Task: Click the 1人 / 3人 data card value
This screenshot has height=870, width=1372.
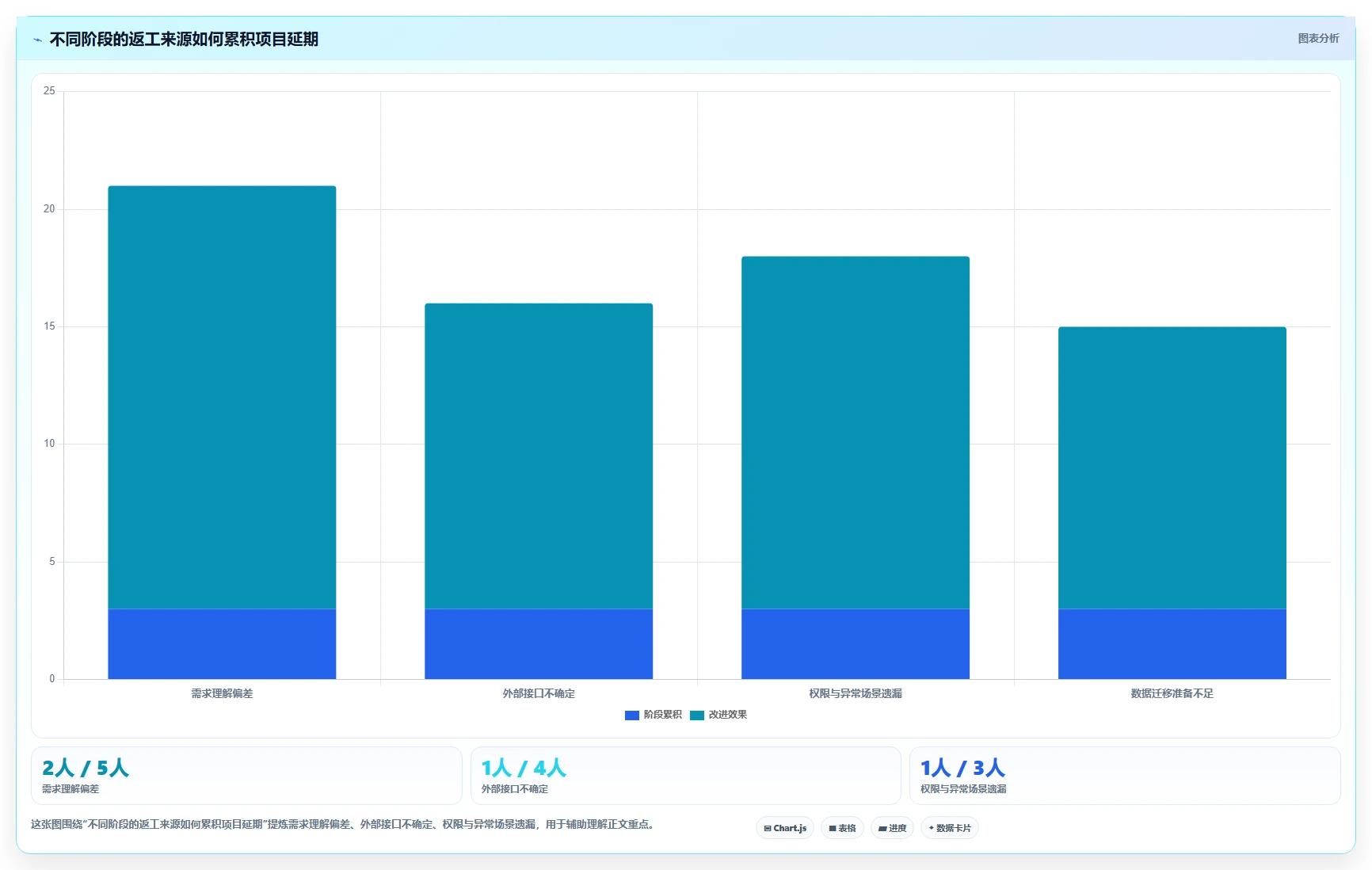Action: (x=962, y=768)
